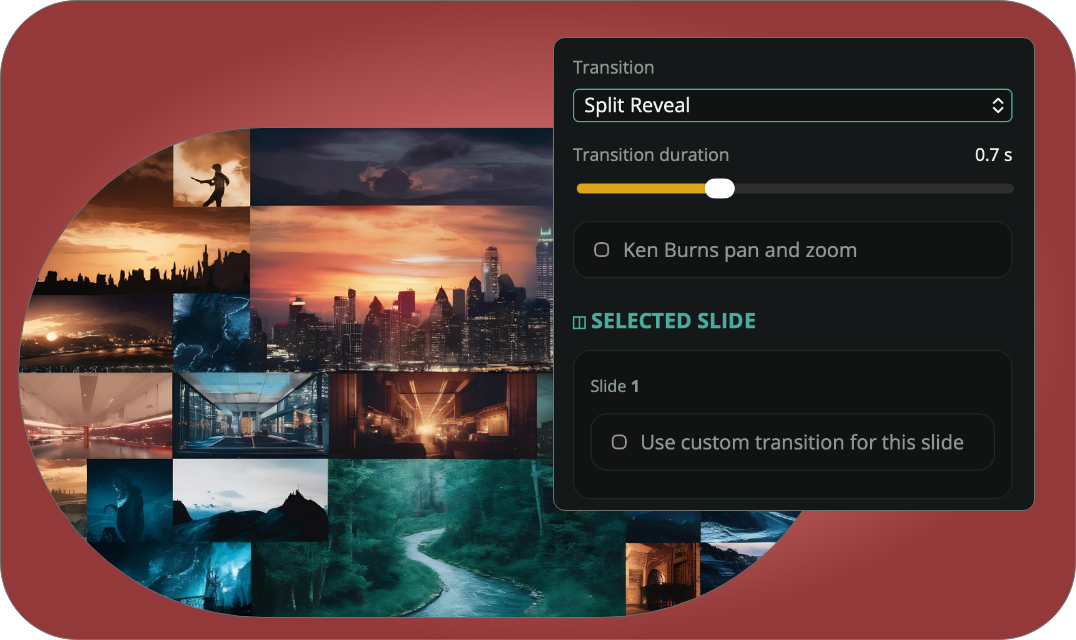
Task: Select the ornate arched doorway image
Action: 663,578
